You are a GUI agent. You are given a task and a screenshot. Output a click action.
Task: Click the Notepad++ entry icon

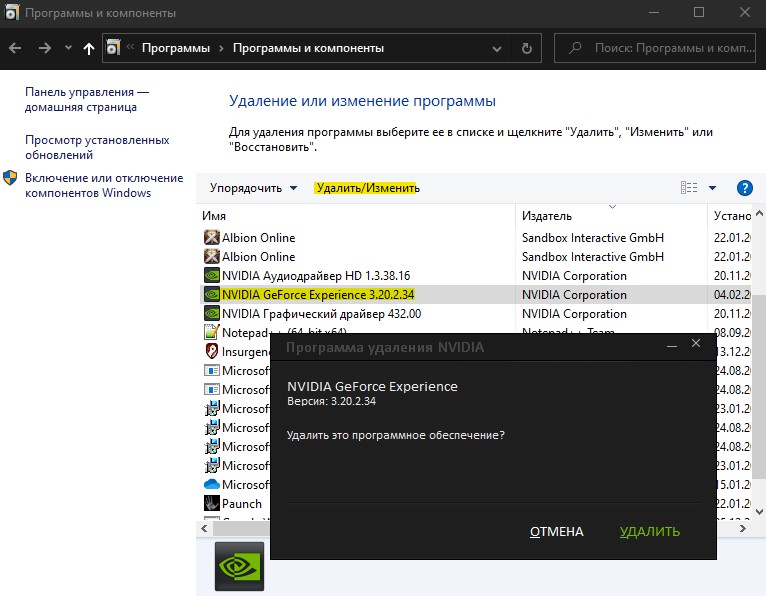212,332
